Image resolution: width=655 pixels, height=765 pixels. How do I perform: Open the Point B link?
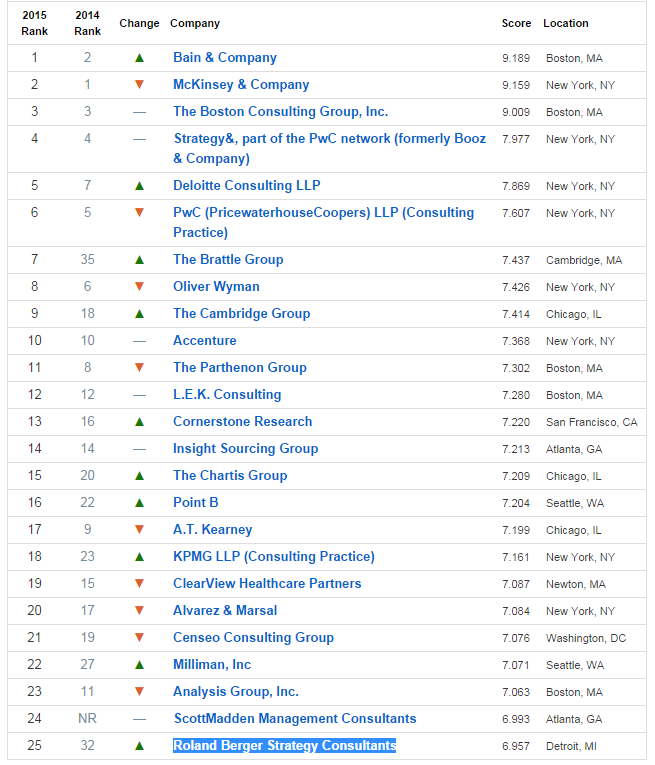pyautogui.click(x=196, y=503)
